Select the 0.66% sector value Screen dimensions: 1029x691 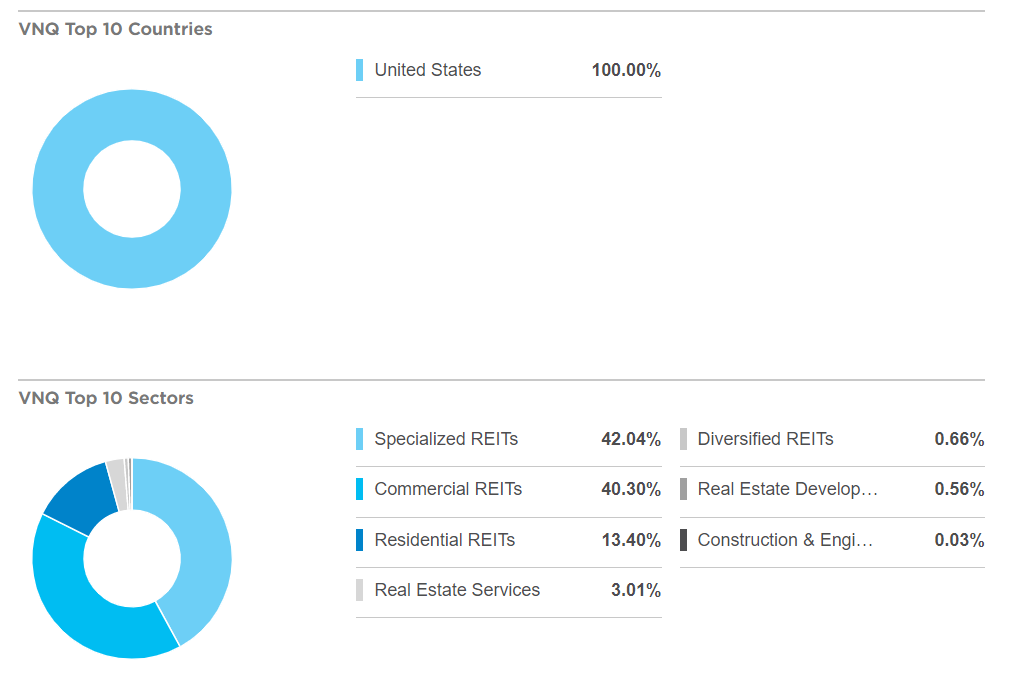pos(959,439)
